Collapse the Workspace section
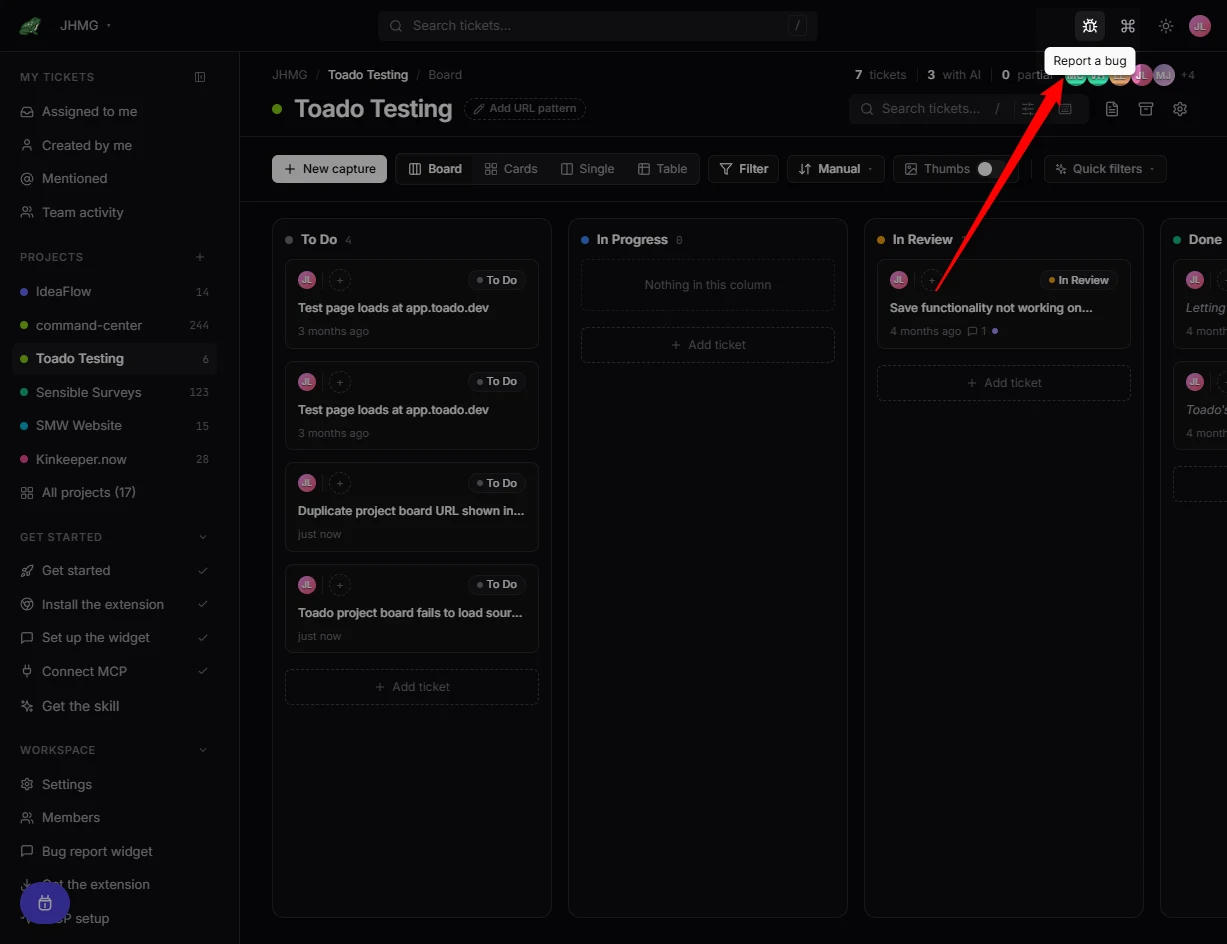Image resolution: width=1227 pixels, height=944 pixels. [x=203, y=750]
